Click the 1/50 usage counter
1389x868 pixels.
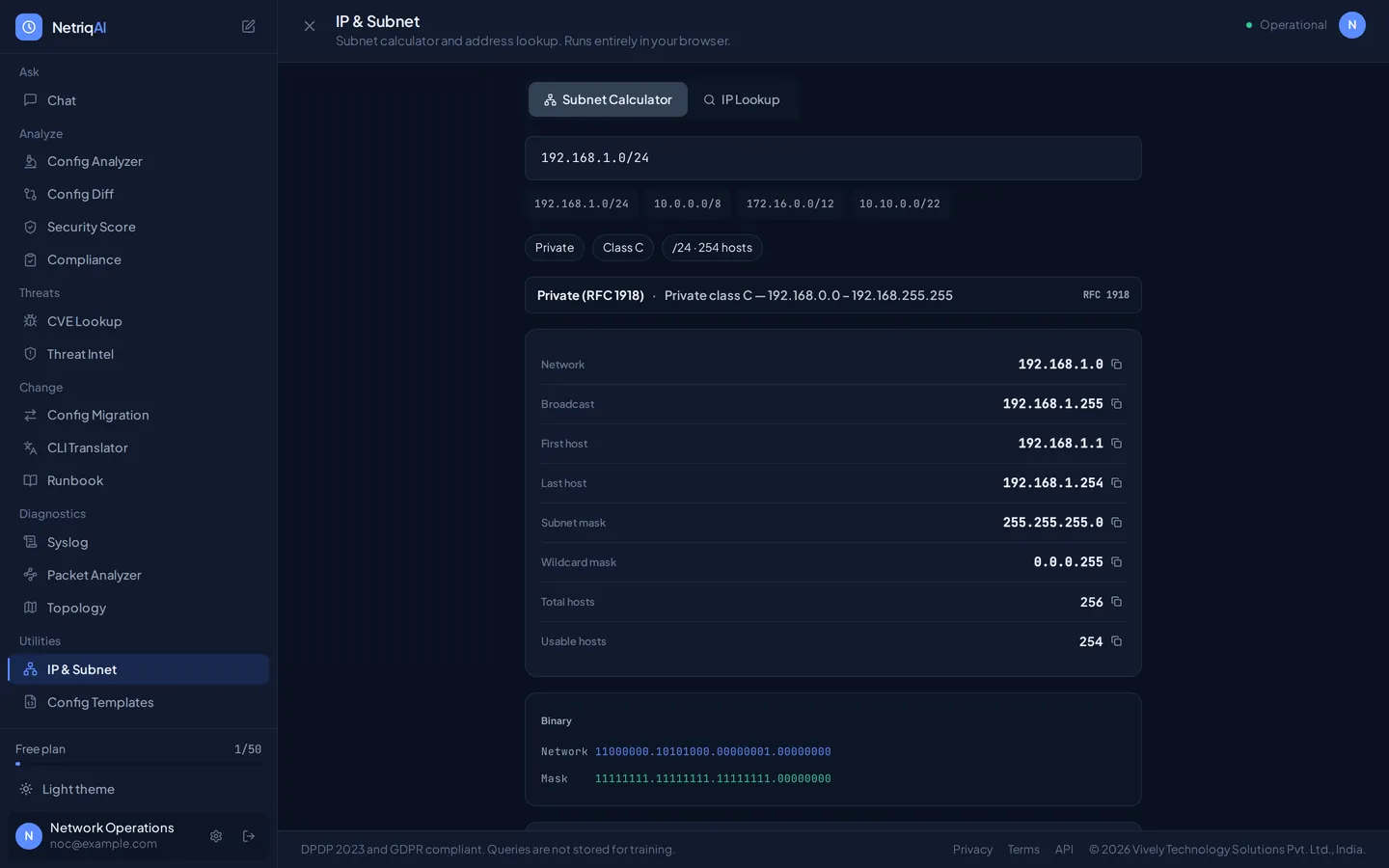tap(248, 749)
